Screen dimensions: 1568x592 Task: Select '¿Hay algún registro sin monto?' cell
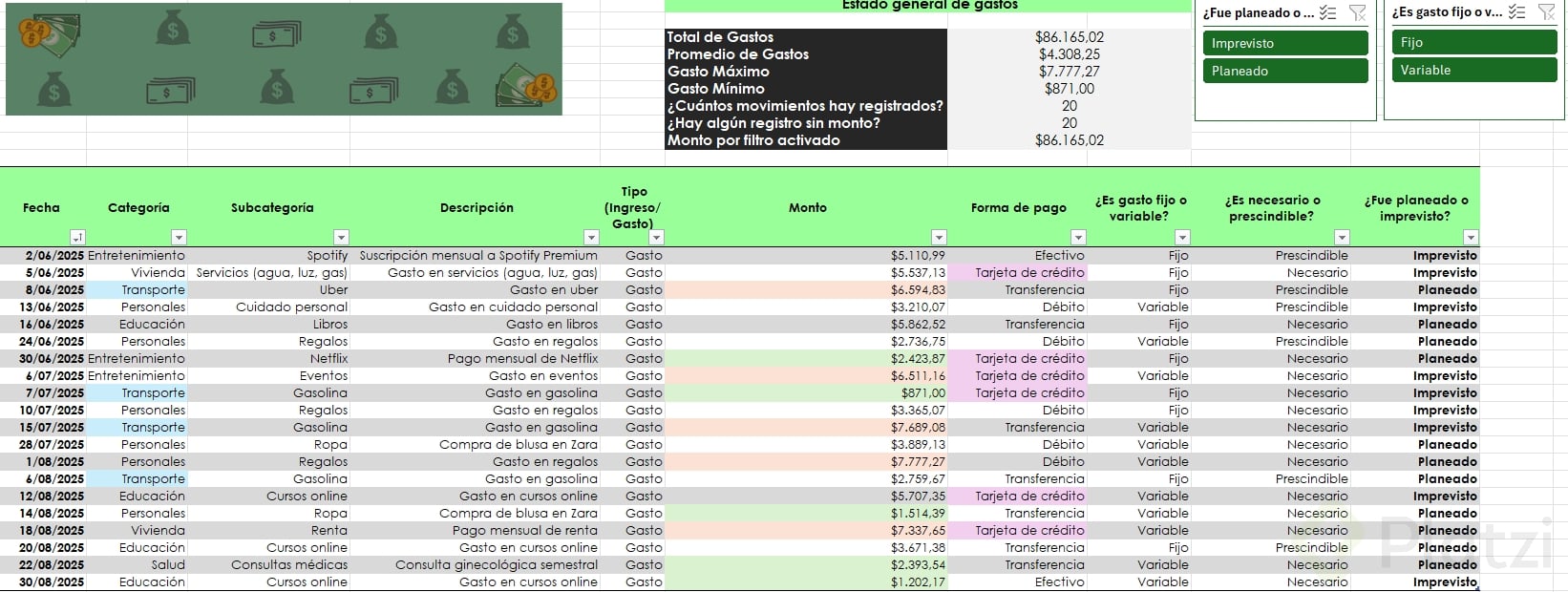click(806, 123)
